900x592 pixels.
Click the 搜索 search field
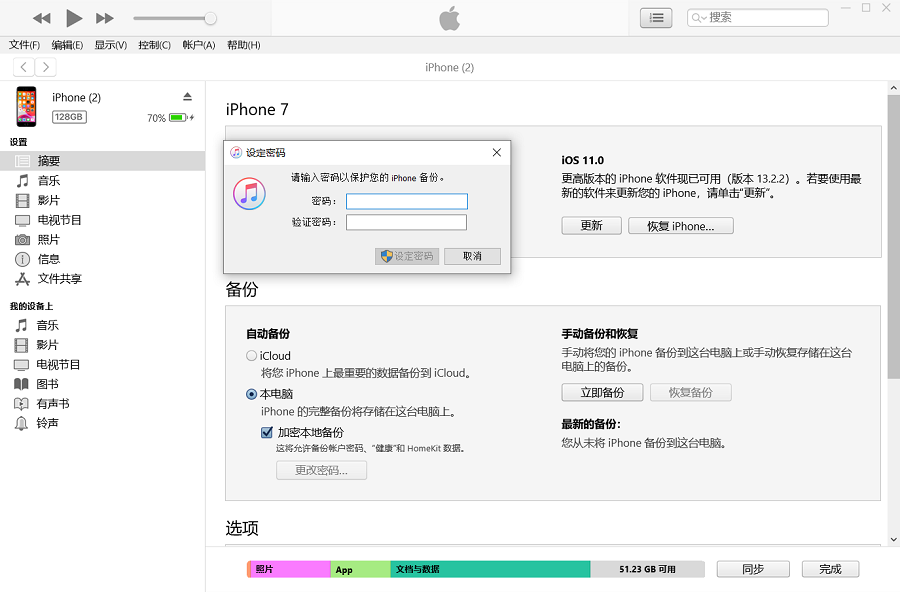click(758, 18)
